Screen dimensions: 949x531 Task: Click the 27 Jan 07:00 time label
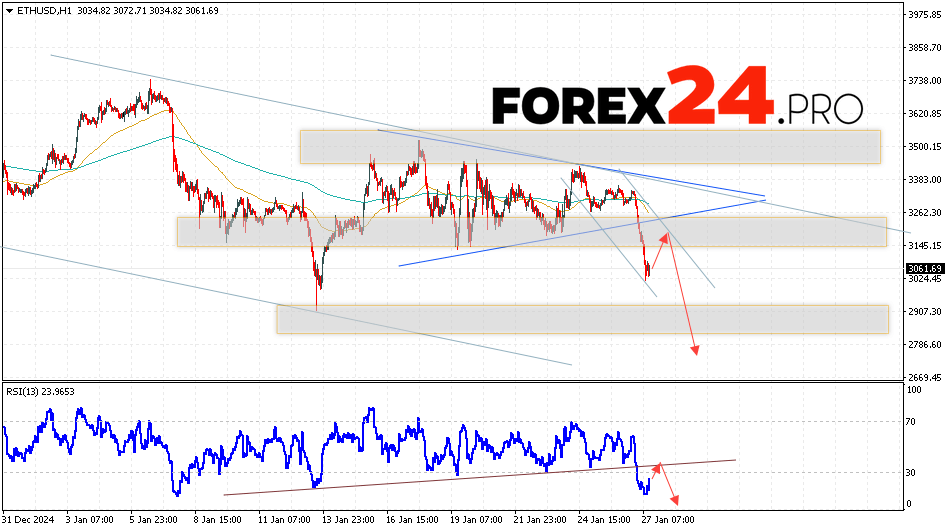point(670,520)
